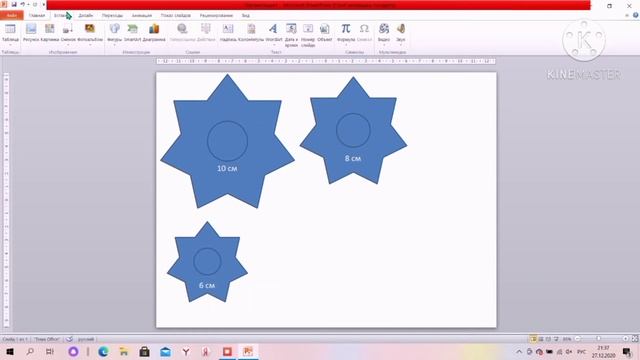The image size is (640, 360).
Task: Click the русский language indicator
Action: [86, 339]
